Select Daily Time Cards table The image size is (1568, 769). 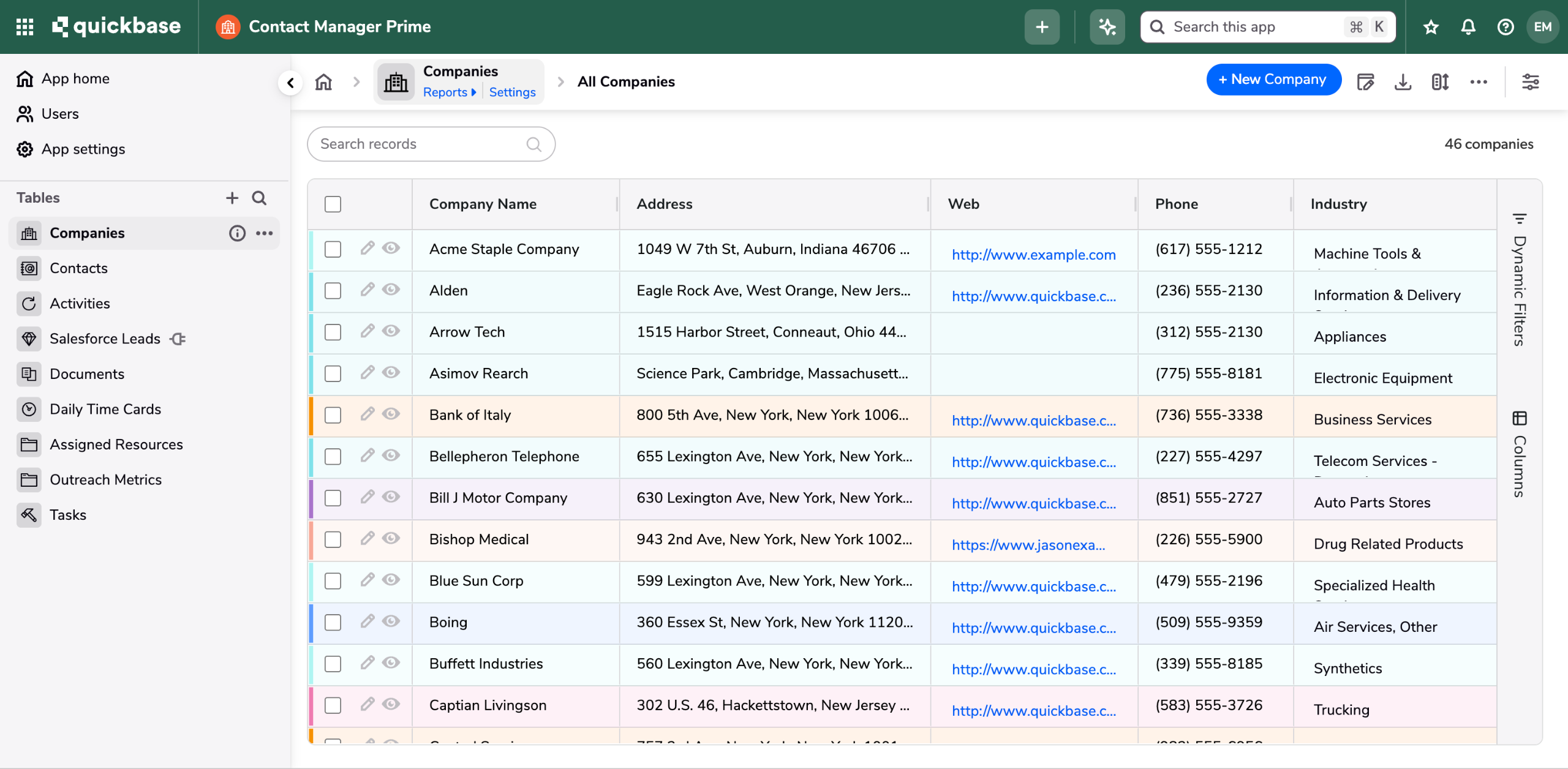[x=105, y=409]
